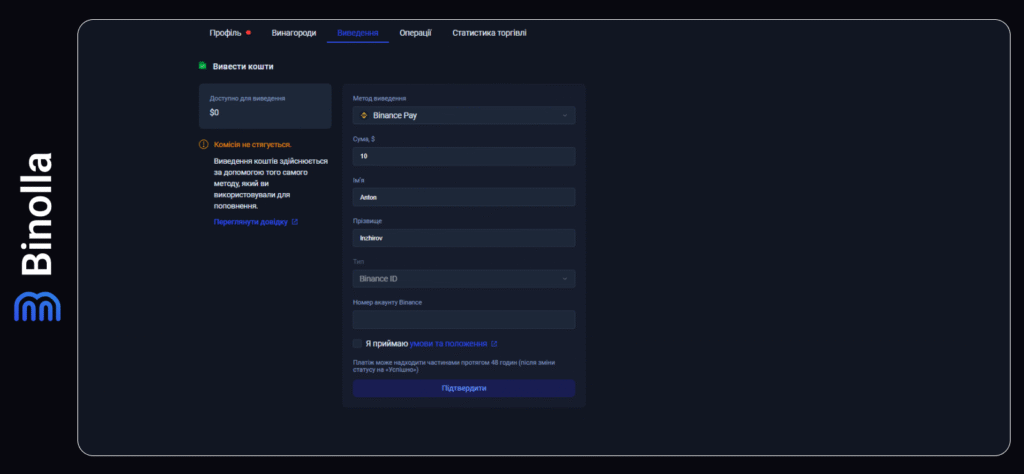Click the external-link icon after Переглянути довідку
The image size is (1024, 474).
tap(295, 222)
